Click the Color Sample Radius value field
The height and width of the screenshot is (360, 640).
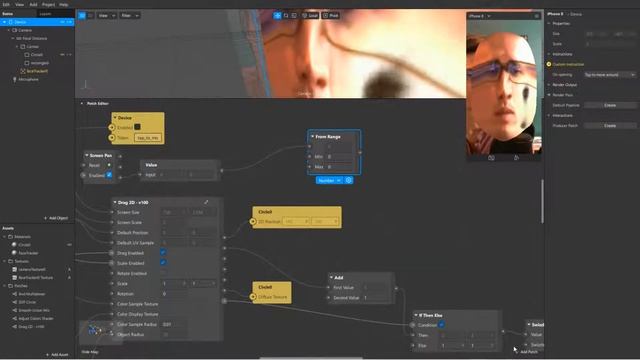pos(175,324)
